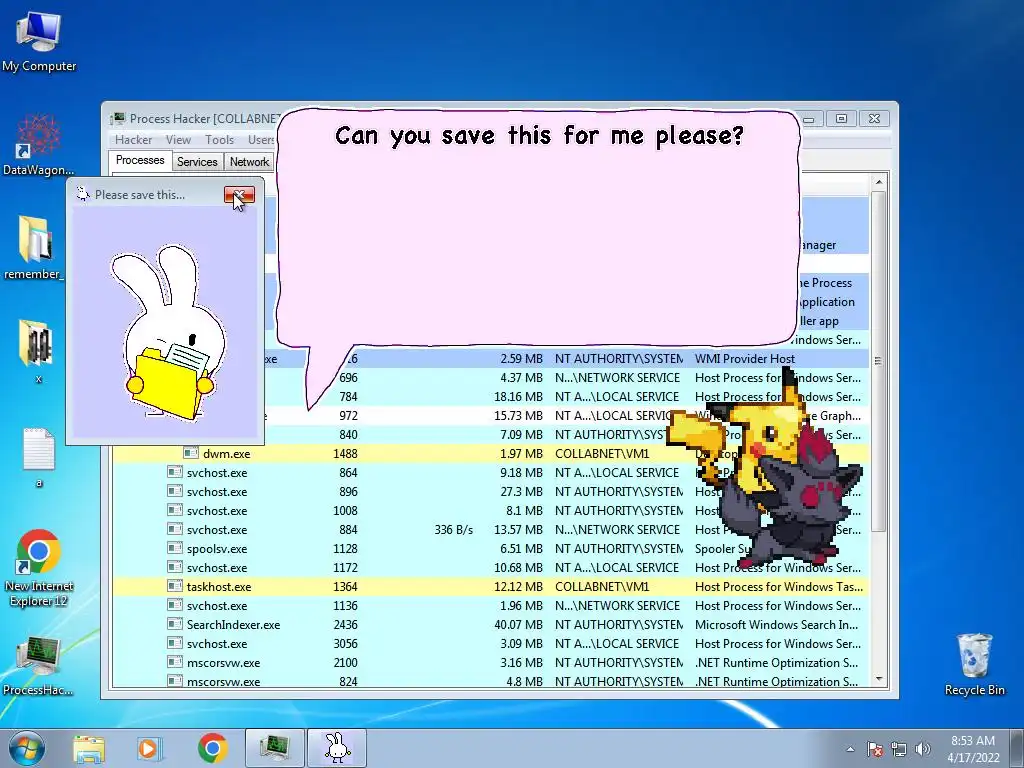Viewport: 1024px width, 768px height.
Task: Click the '336 B/s' I/O rate value
Action: pyautogui.click(x=453, y=530)
